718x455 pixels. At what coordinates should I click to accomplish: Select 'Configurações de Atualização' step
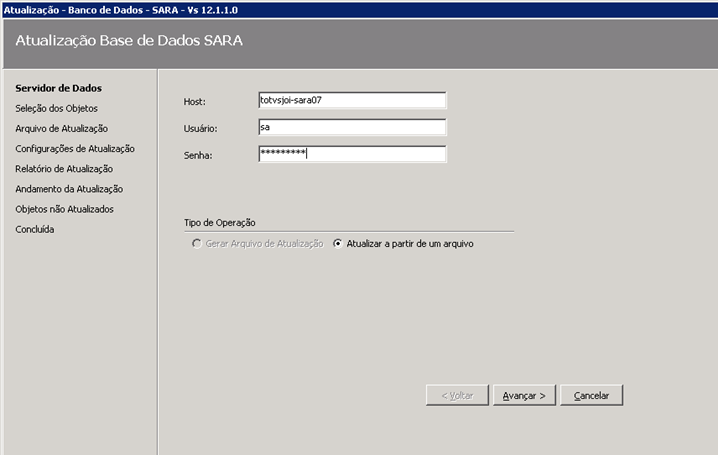(x=75, y=149)
